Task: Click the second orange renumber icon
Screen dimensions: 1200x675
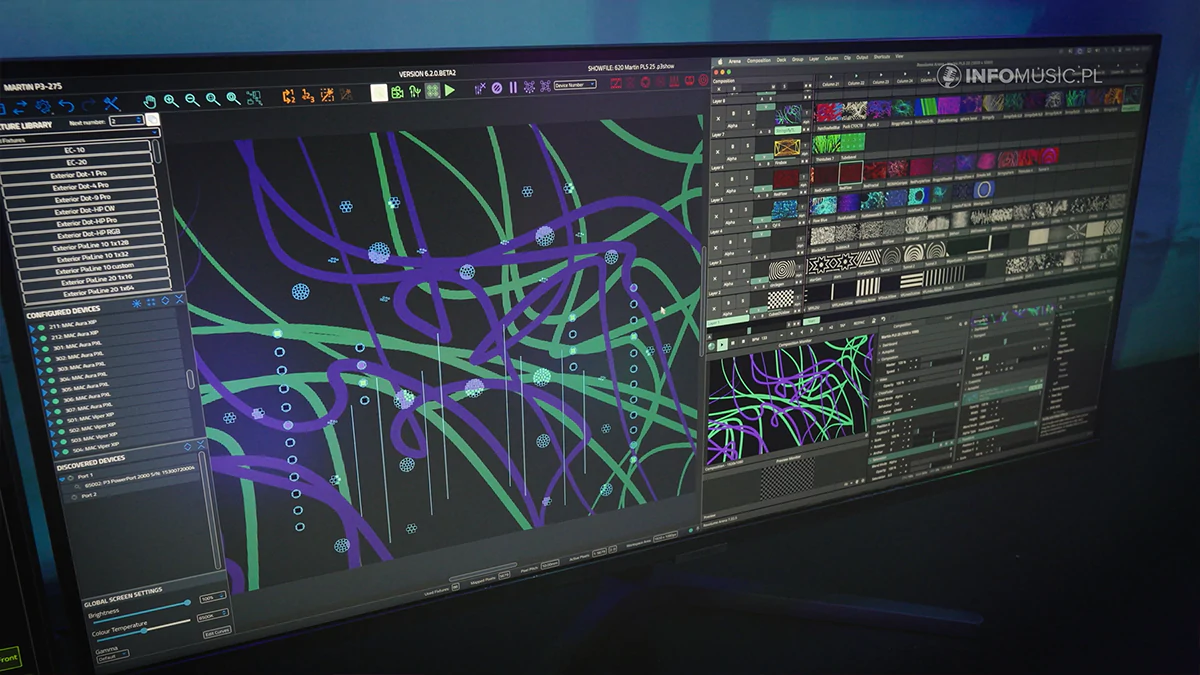Action: point(308,95)
